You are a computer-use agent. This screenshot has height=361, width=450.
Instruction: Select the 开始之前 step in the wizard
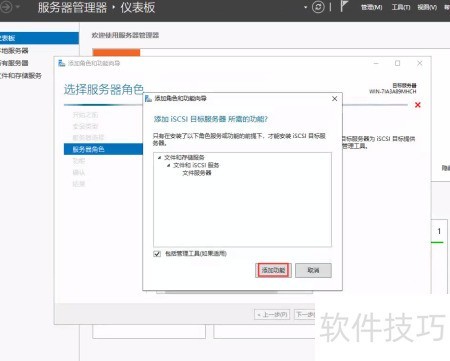point(85,115)
